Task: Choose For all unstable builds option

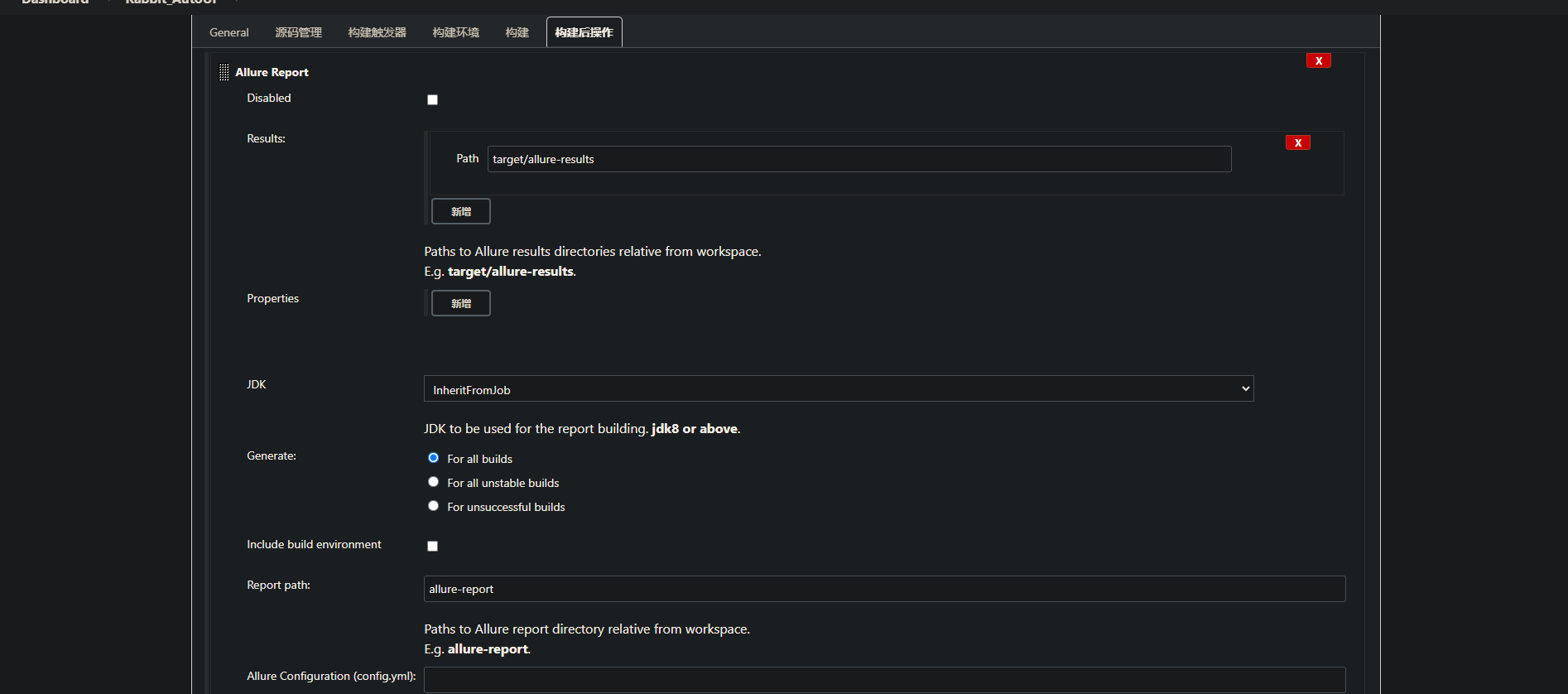Action: coord(433,482)
